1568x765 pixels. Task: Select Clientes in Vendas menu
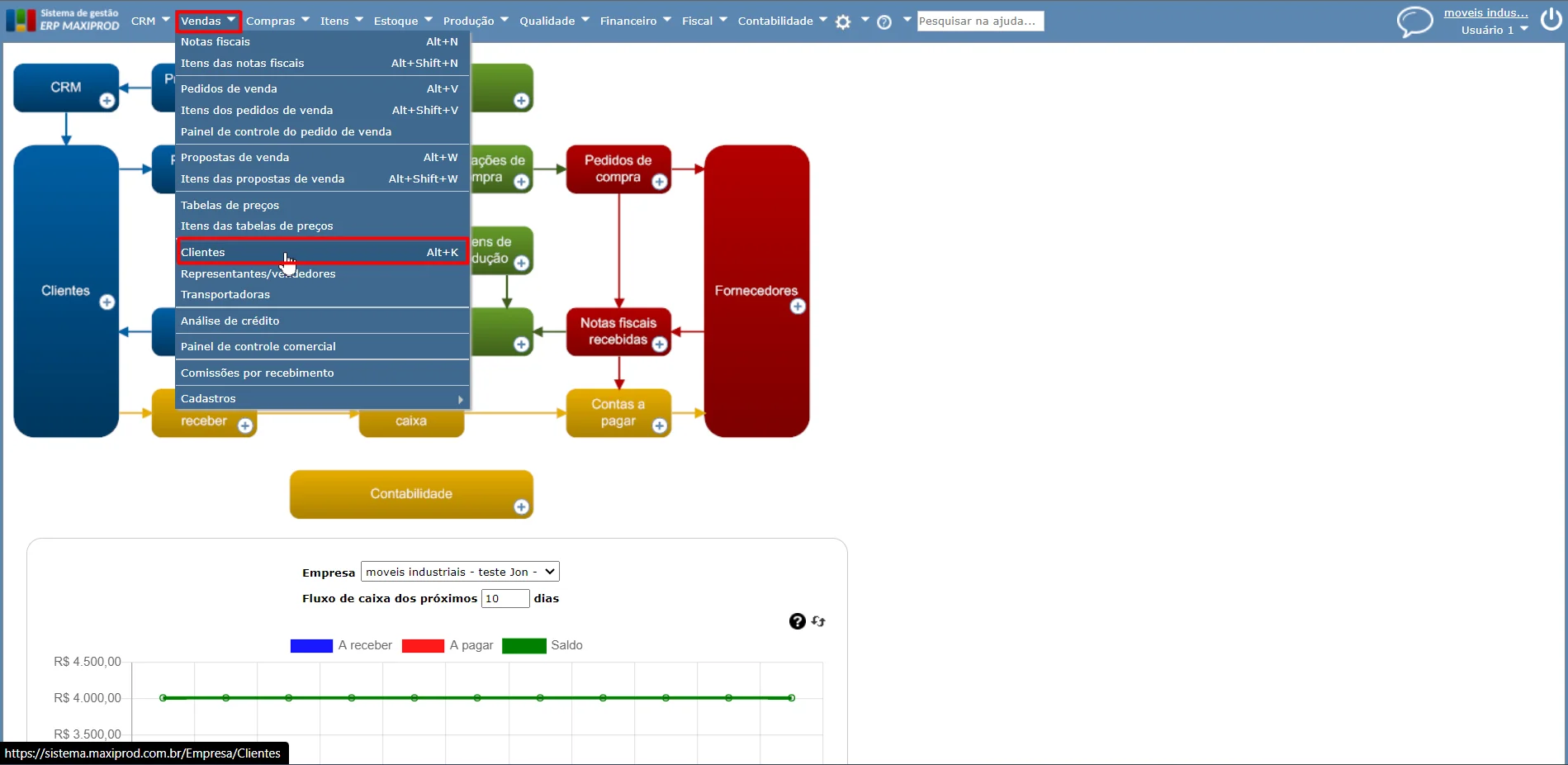323,252
